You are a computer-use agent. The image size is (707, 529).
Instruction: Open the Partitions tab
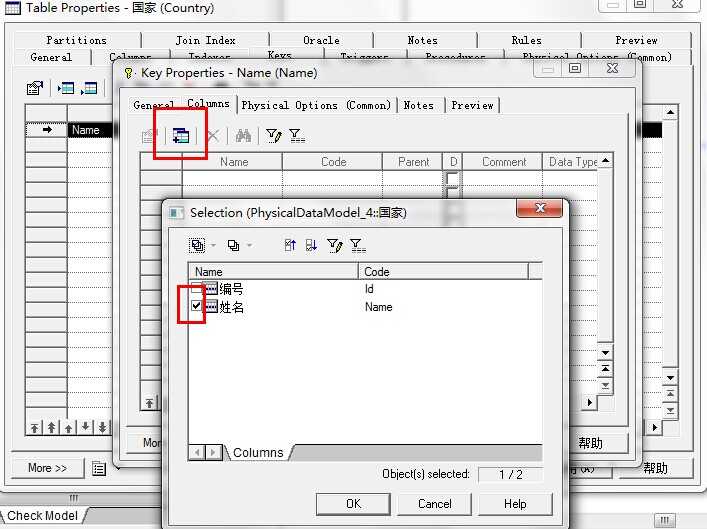76,40
